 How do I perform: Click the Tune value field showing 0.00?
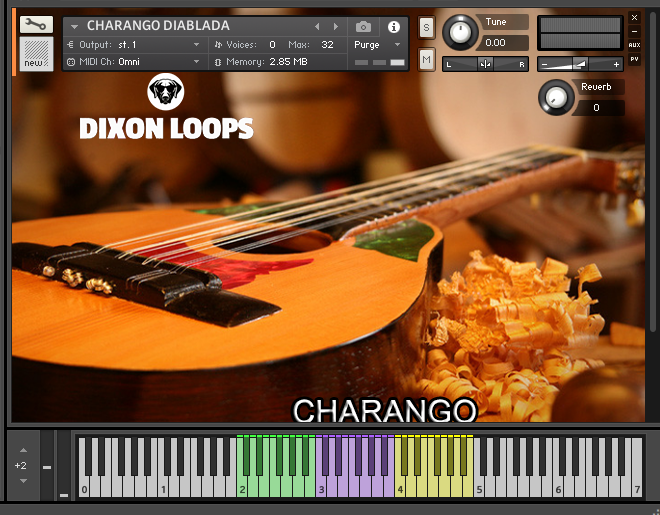(502, 43)
